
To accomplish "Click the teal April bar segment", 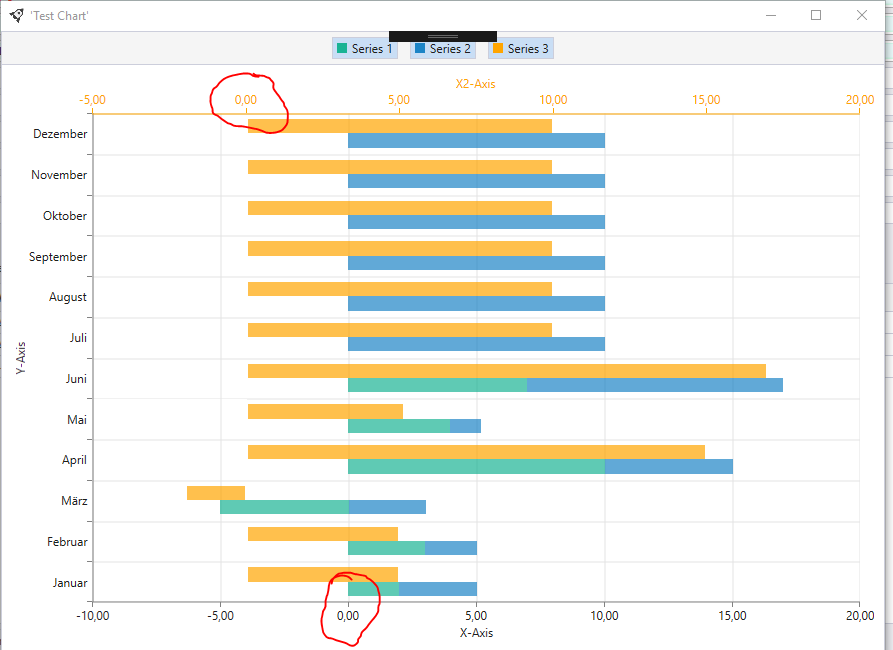I will pos(476,467).
